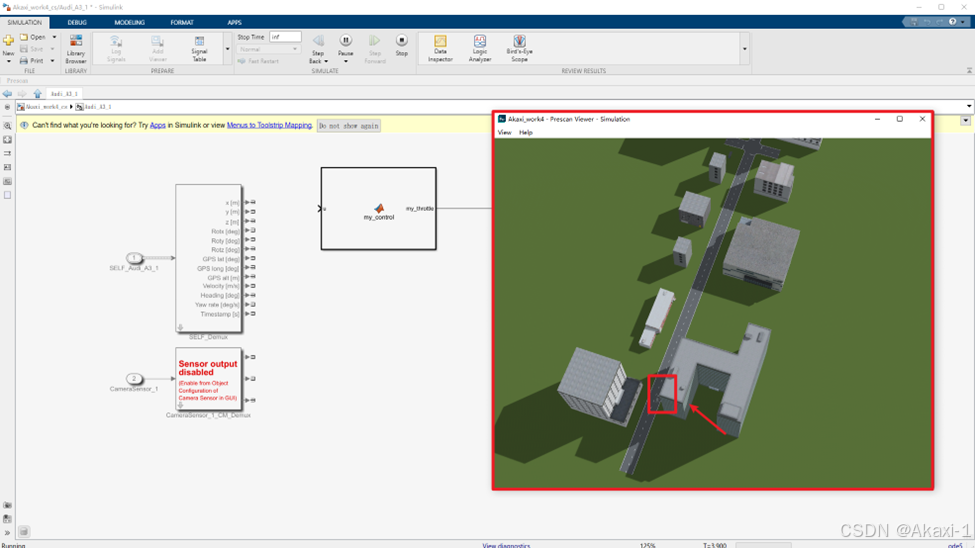Open the Bird's-Eye Scope
The width and height of the screenshot is (975, 548).
tap(519, 49)
